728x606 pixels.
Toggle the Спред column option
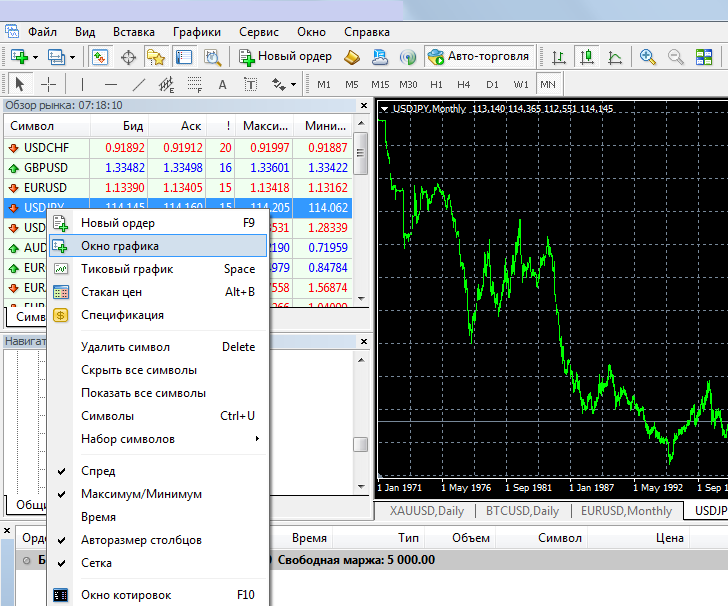click(x=98, y=471)
